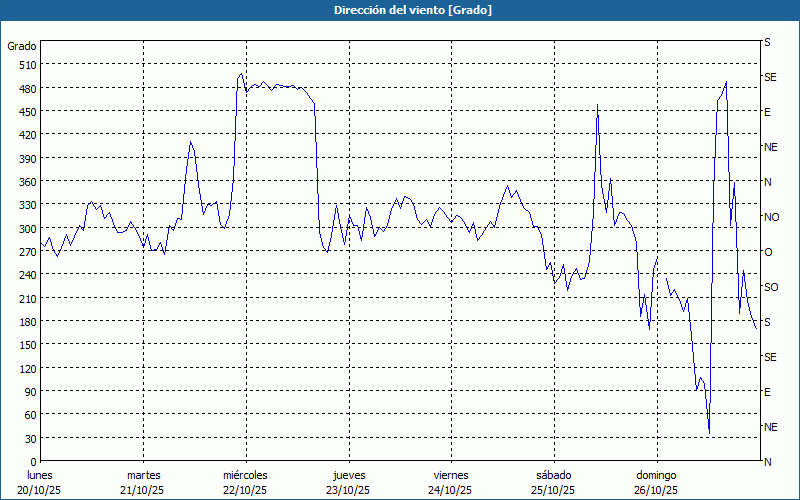Click the O (west) compass label

(x=768, y=252)
